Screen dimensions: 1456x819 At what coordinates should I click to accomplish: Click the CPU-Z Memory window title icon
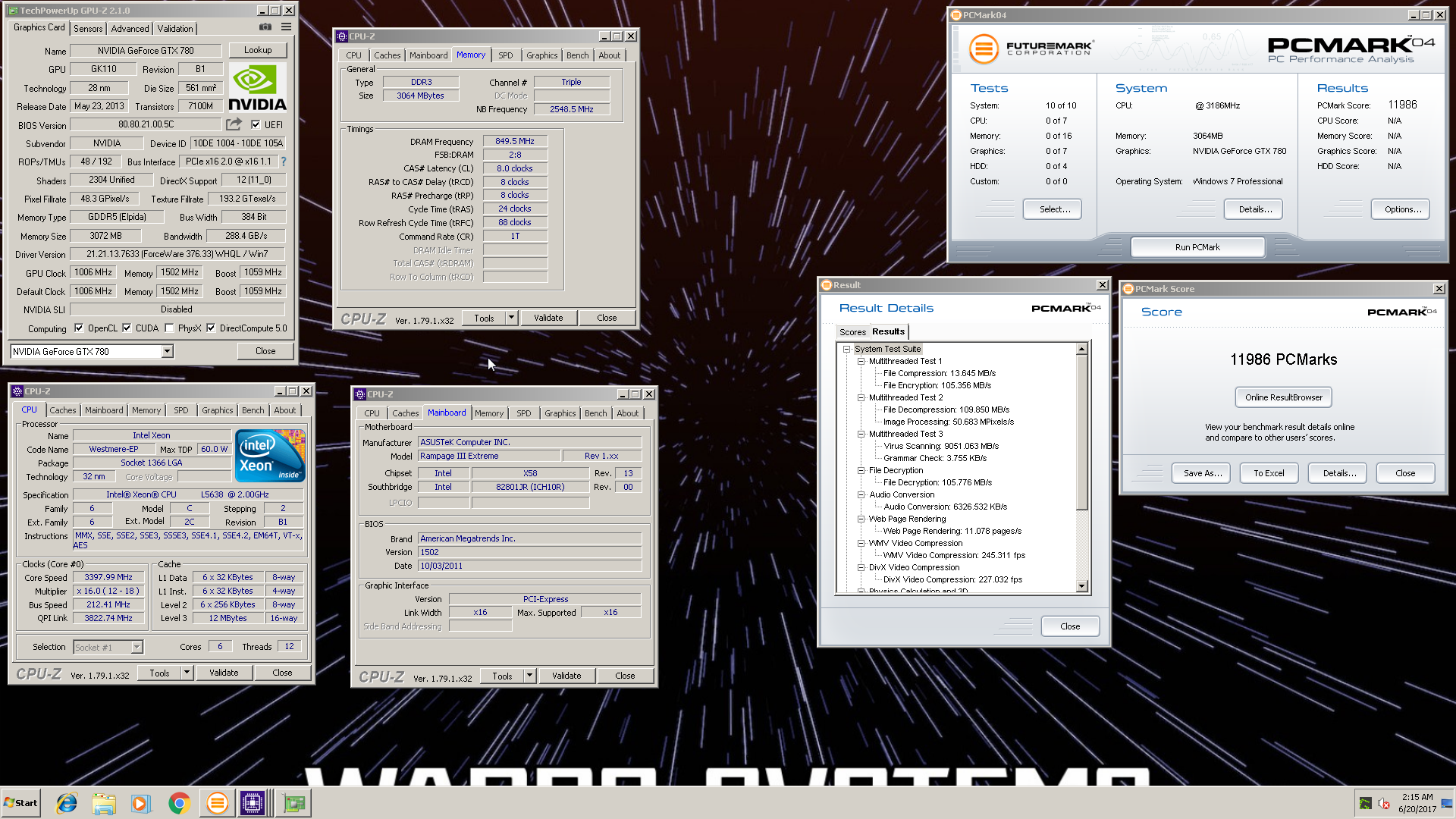tap(342, 36)
